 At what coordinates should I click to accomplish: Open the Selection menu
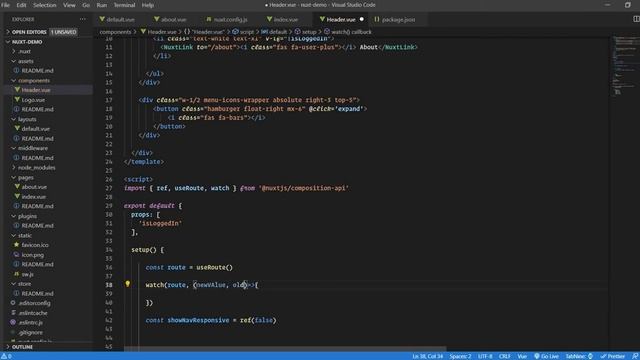[44, 5]
